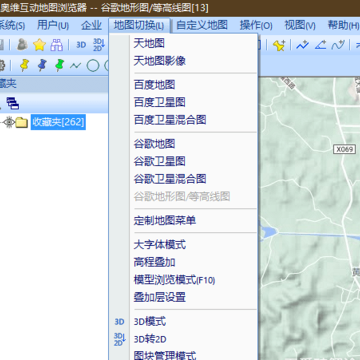Click the add curve line icon
Screen dimensions: 360x360
[x=338, y=45]
